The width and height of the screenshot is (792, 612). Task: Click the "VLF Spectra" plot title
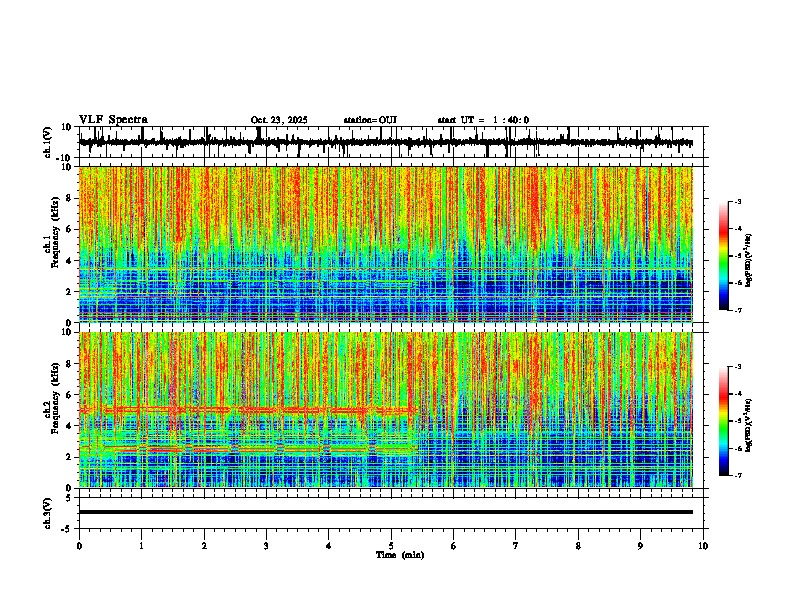(x=113, y=120)
